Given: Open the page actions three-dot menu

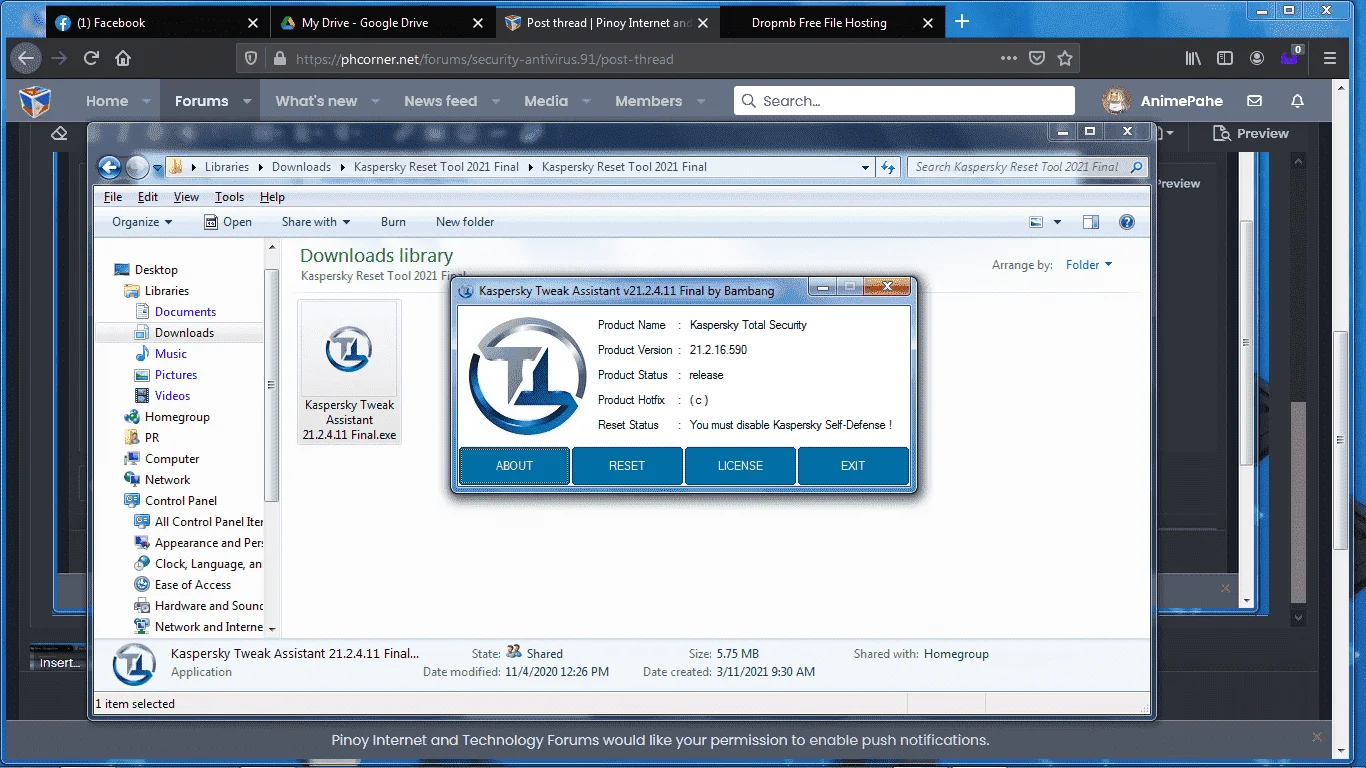Looking at the screenshot, I should 1009,58.
